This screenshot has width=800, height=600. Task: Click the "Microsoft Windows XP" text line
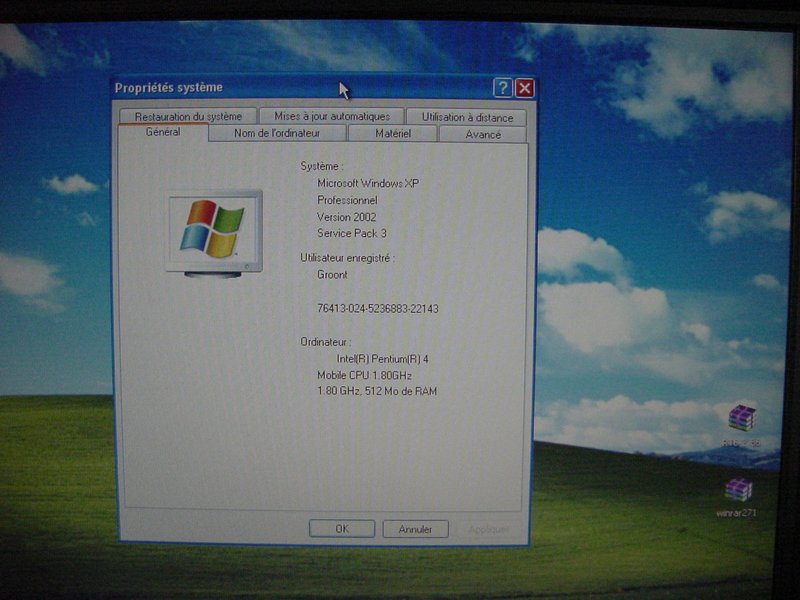(x=368, y=183)
